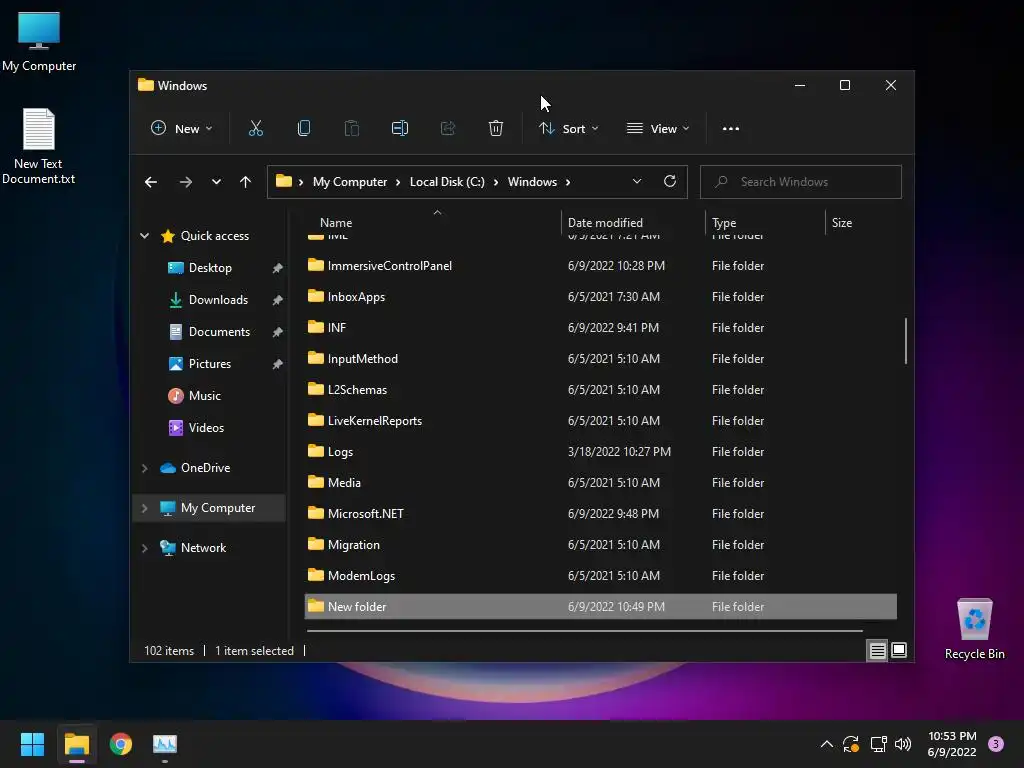Unpin Pictures using its pin icon
Screen dimensions: 1024x768
pyautogui.click(x=277, y=364)
